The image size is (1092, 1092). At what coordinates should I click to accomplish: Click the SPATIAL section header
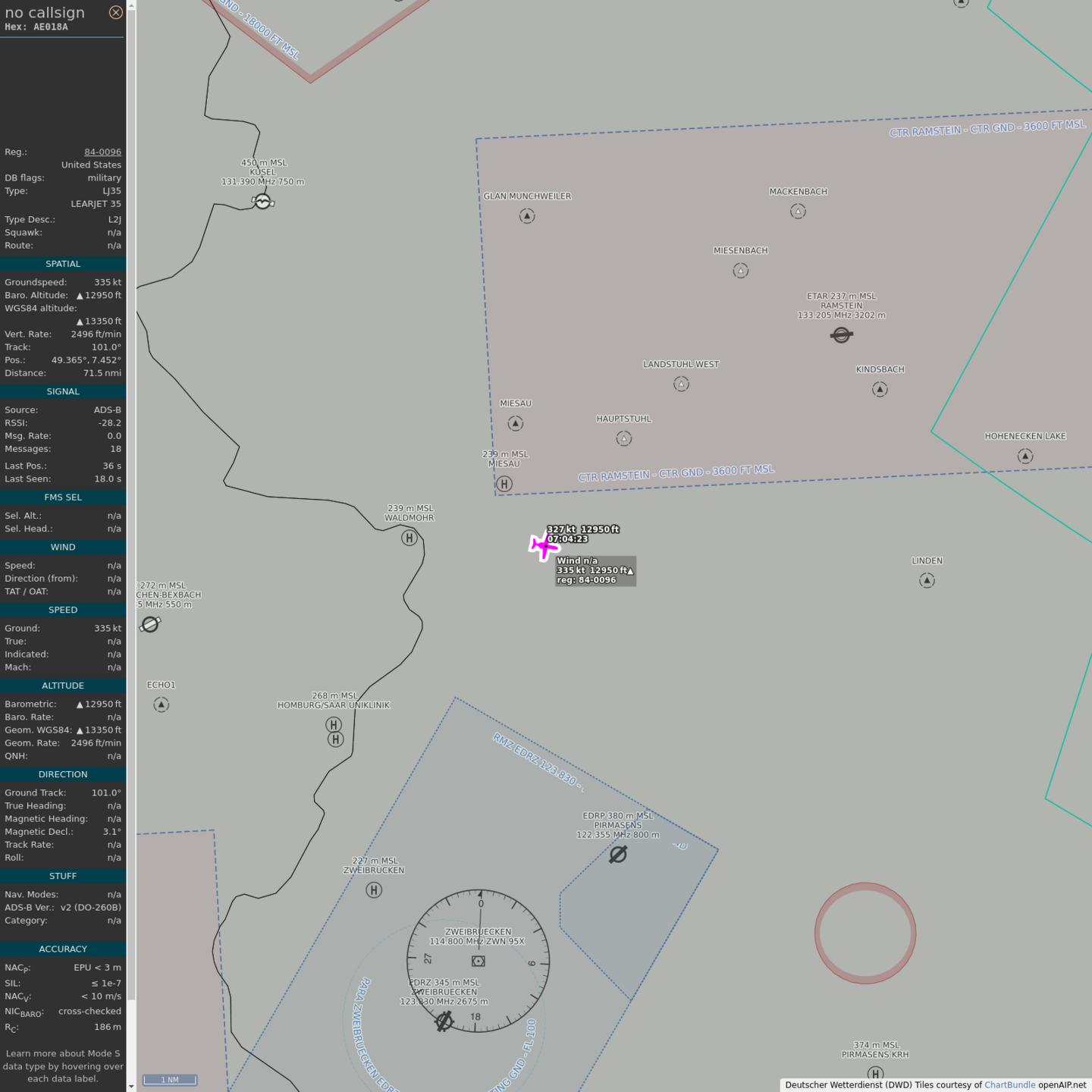click(x=63, y=264)
